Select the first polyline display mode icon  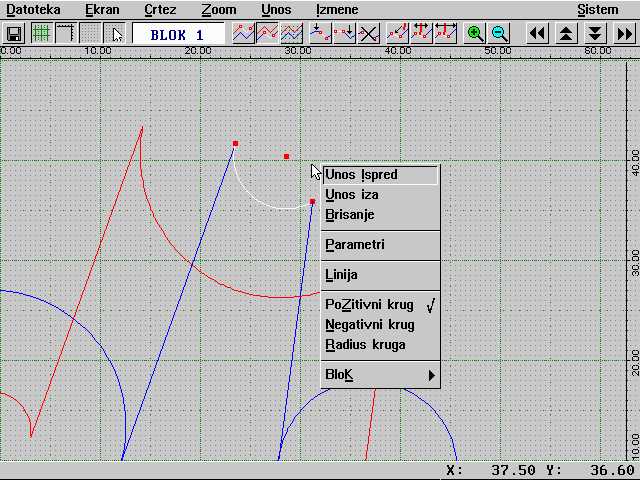coord(243,33)
